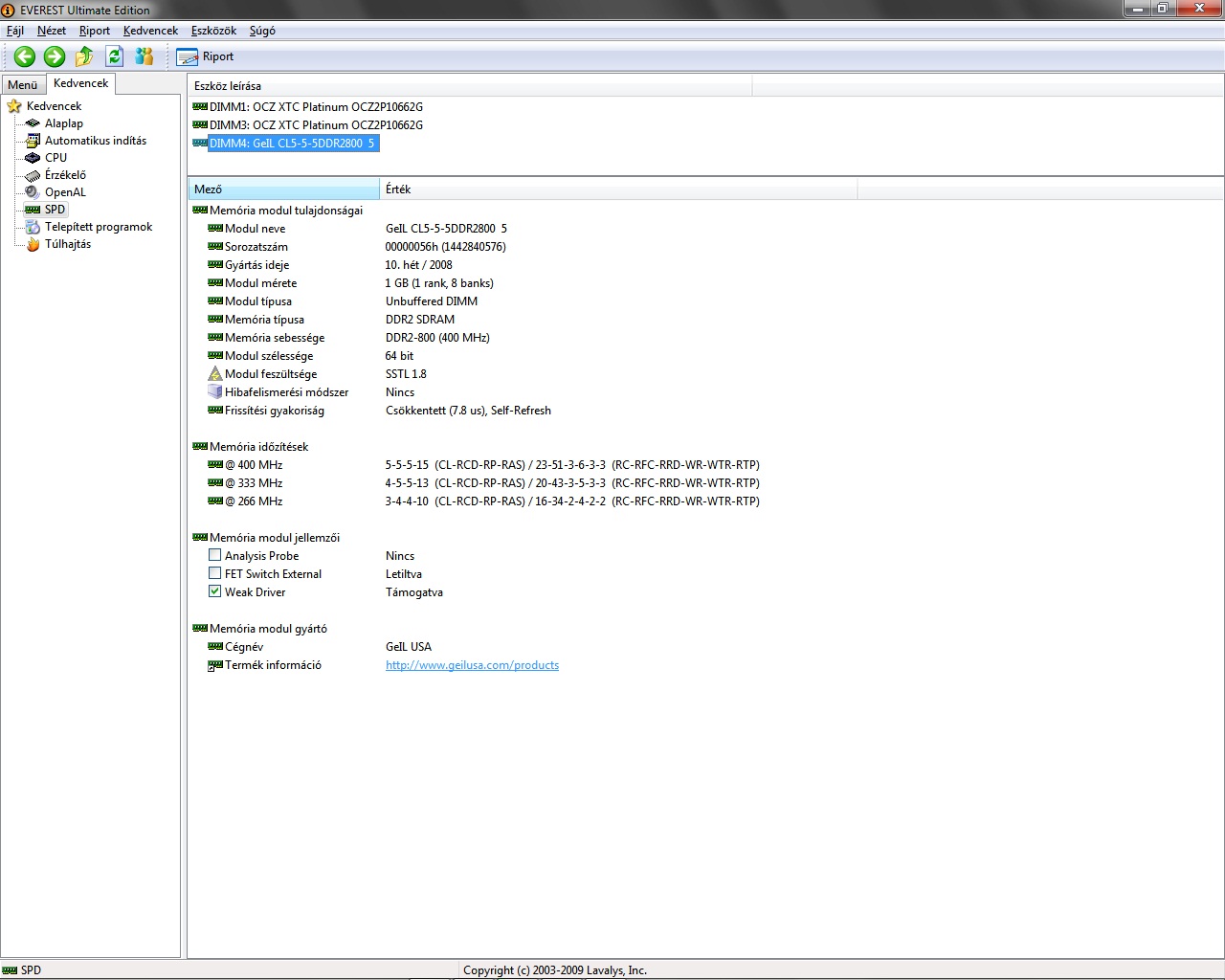The image size is (1225, 980).
Task: Select SPD in the favorites tree
Action: click(46, 210)
